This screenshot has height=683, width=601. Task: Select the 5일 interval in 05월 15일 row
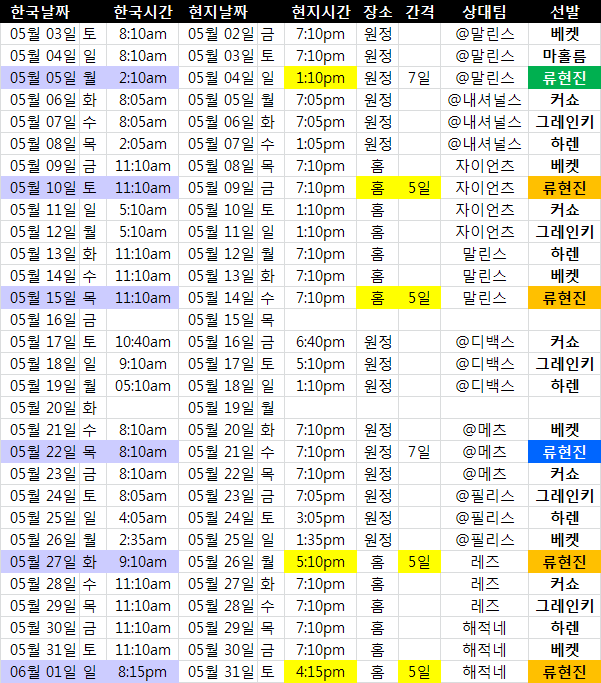tap(419, 298)
